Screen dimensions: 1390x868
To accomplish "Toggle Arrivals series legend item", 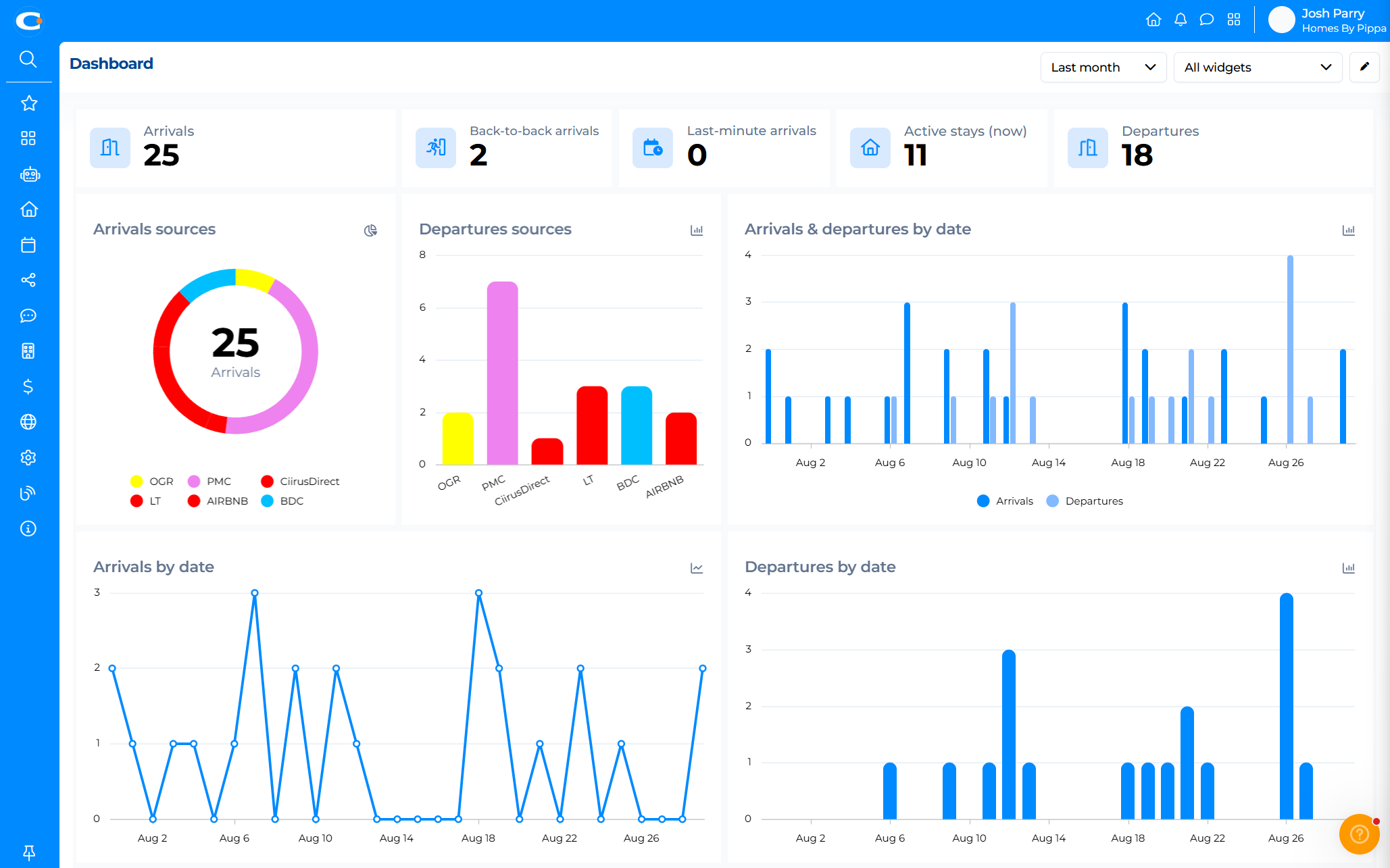I will tap(1005, 501).
